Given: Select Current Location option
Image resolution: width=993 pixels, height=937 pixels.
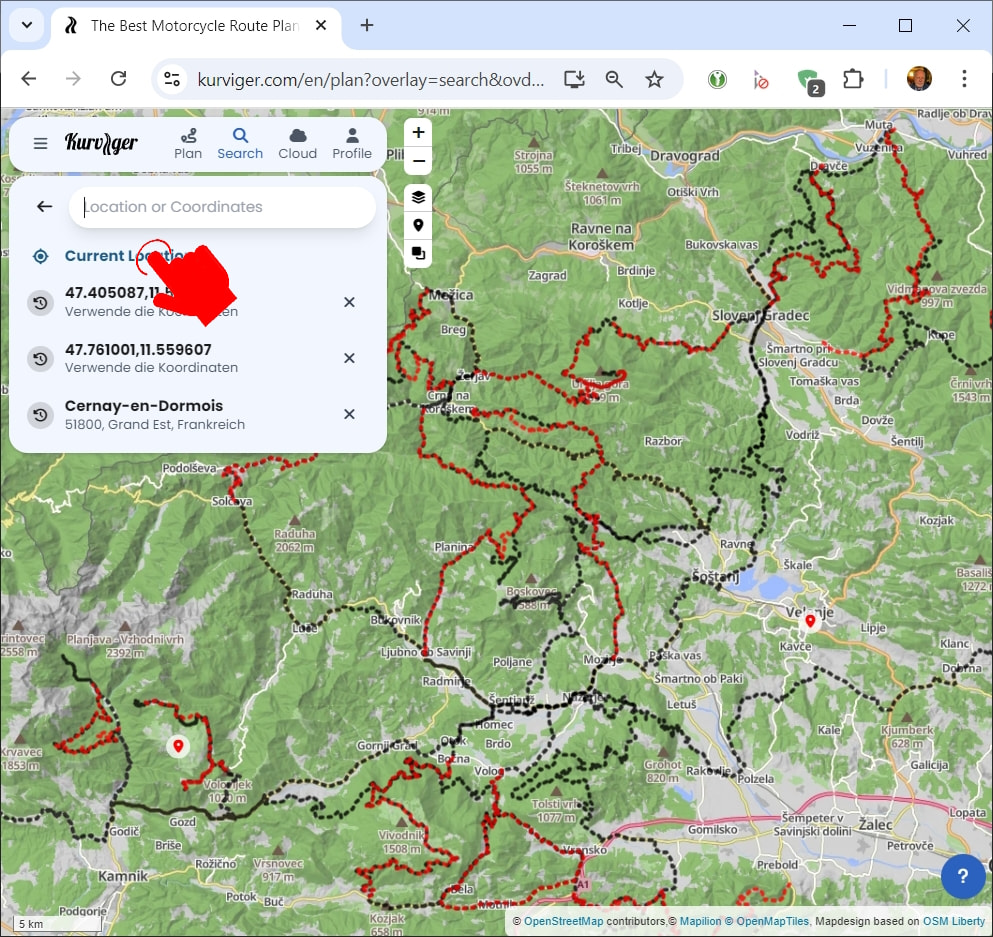Looking at the screenshot, I should coord(110,256).
